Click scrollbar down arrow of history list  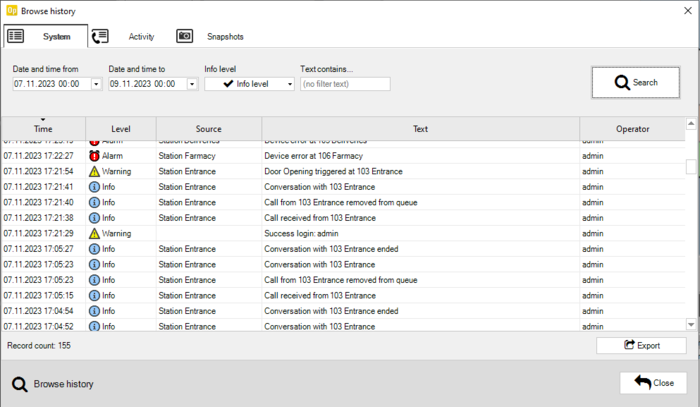click(691, 324)
